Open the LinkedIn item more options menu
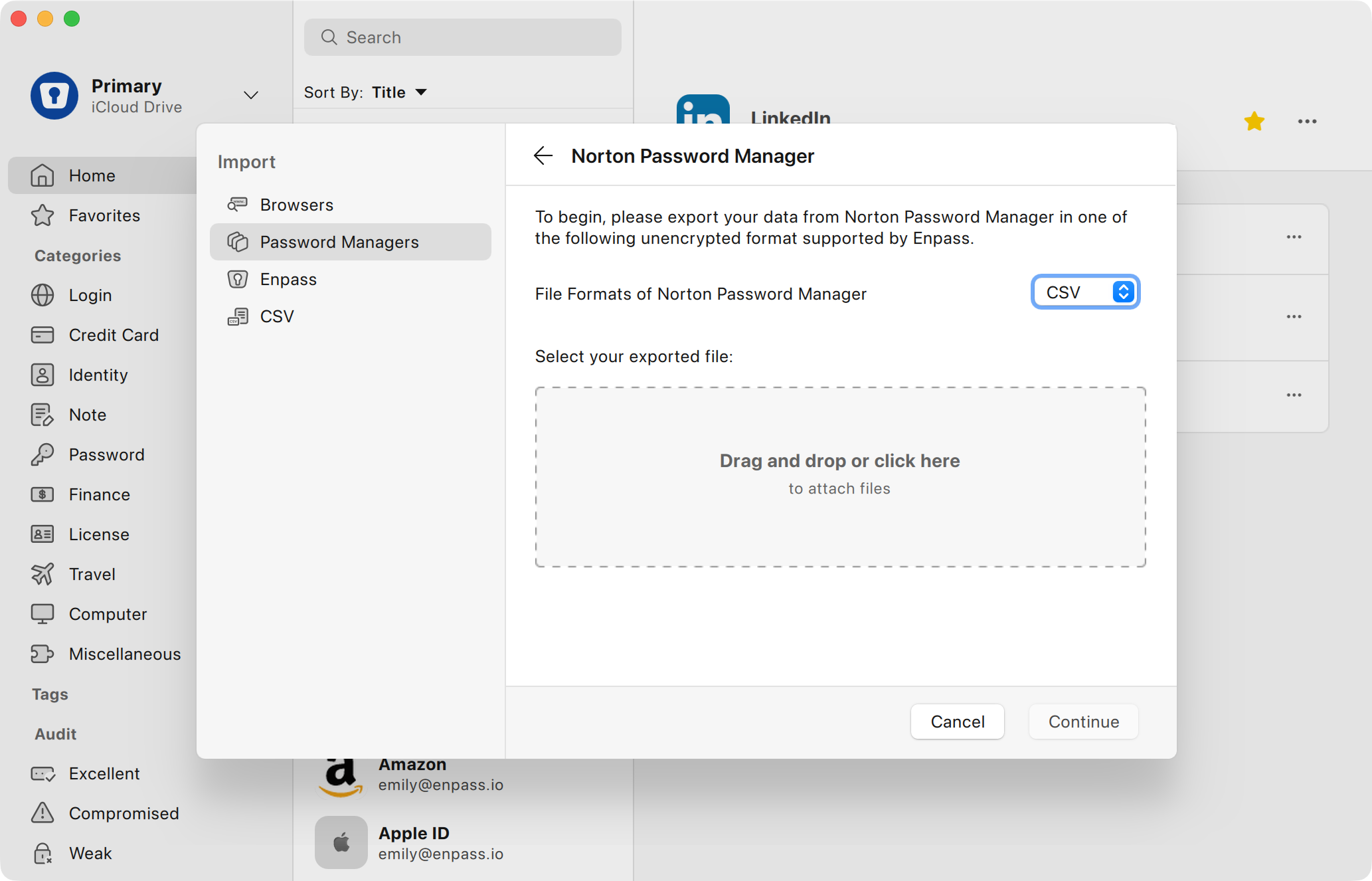The width and height of the screenshot is (1372, 881). coord(1308,121)
